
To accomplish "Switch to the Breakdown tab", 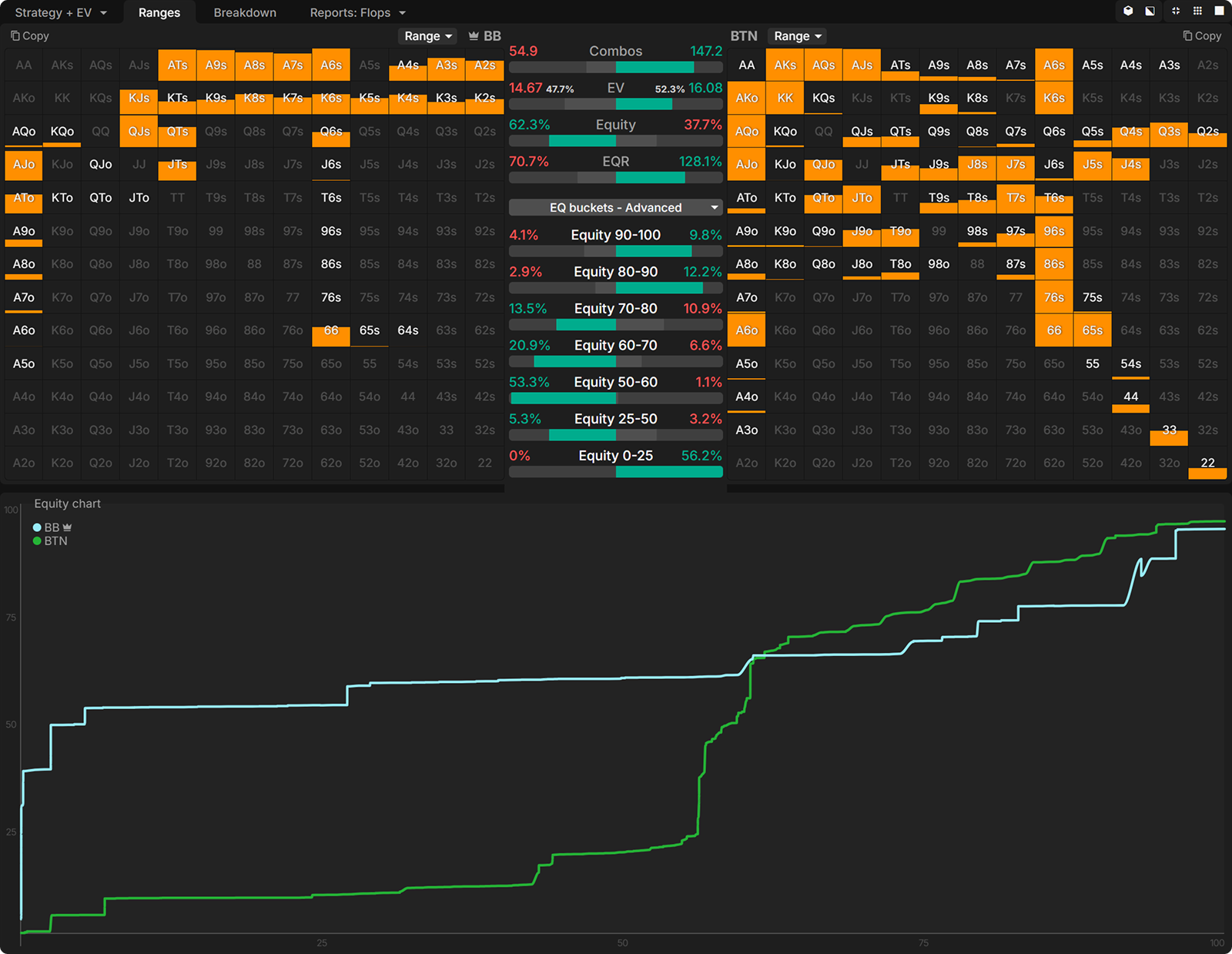I will pyautogui.click(x=245, y=13).
